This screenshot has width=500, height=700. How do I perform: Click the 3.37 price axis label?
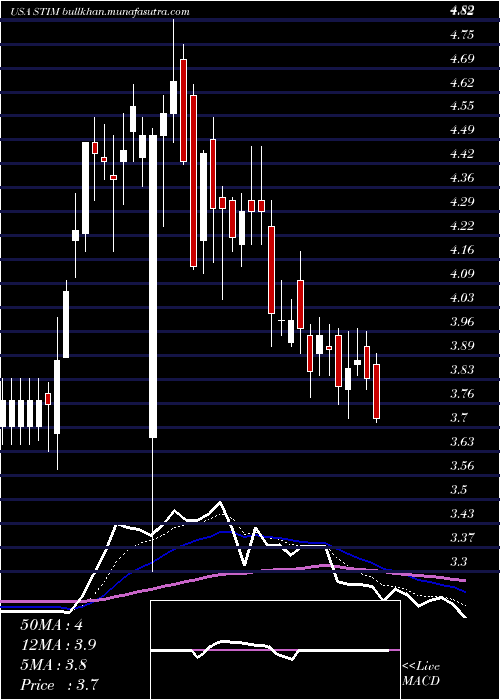(x=462, y=538)
